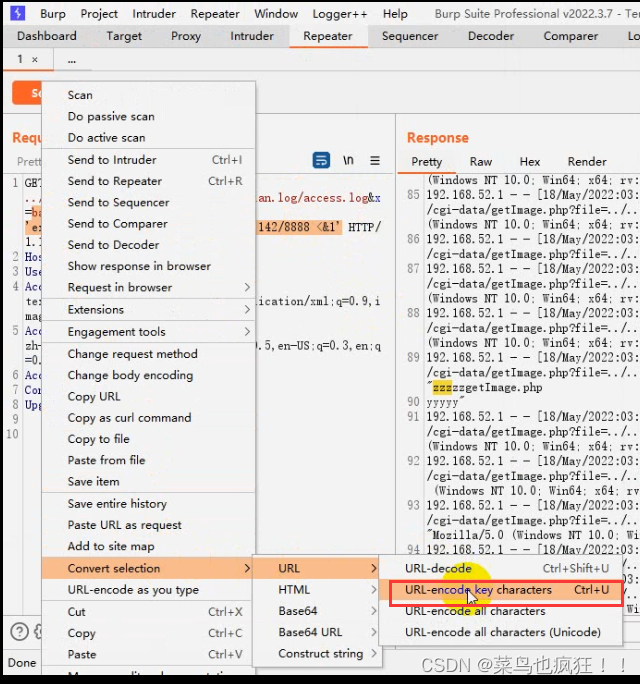The height and width of the screenshot is (684, 640).
Task: Choose URL-encode key characters
Action: coord(500,590)
